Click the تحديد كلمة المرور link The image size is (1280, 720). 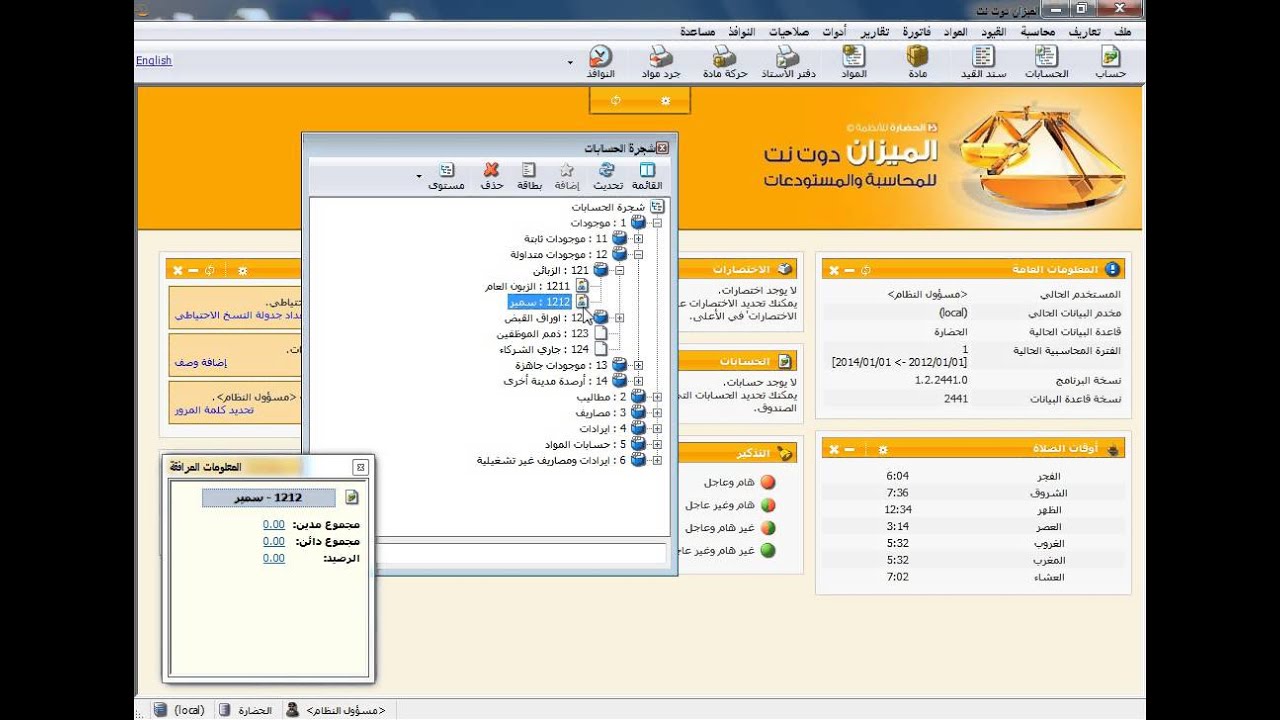[214, 410]
